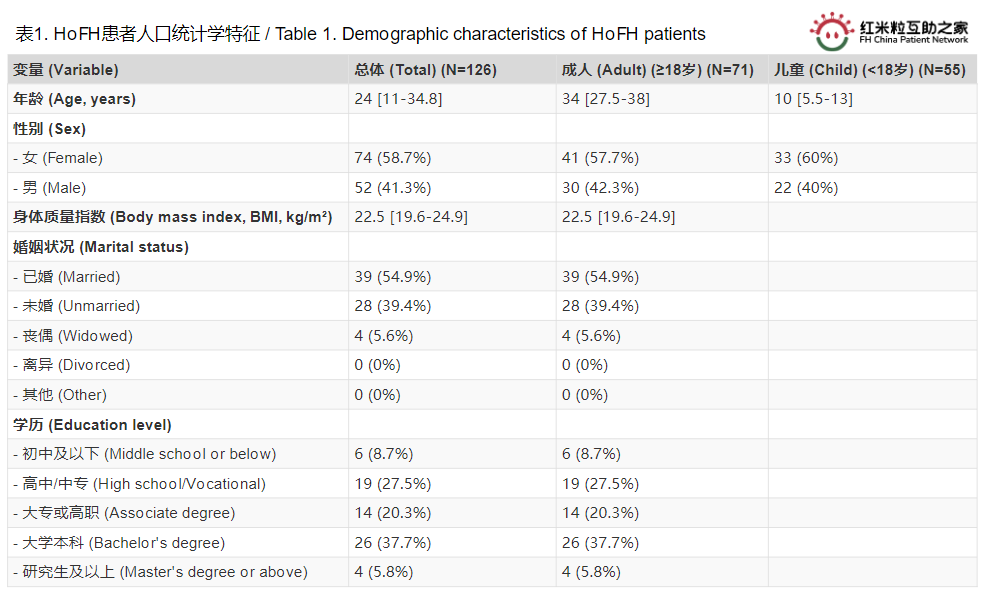Screen dimensions: 983x591
Task: Click the Widowed row label
Action: (73, 335)
